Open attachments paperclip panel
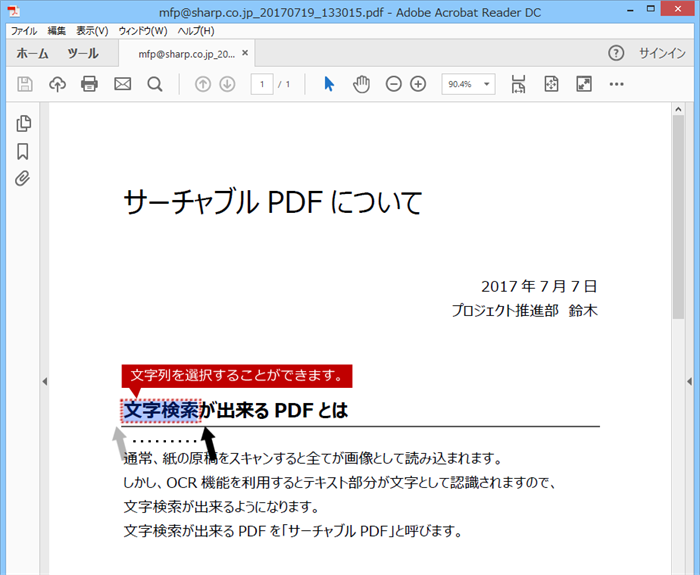The height and width of the screenshot is (575, 700). 23,179
